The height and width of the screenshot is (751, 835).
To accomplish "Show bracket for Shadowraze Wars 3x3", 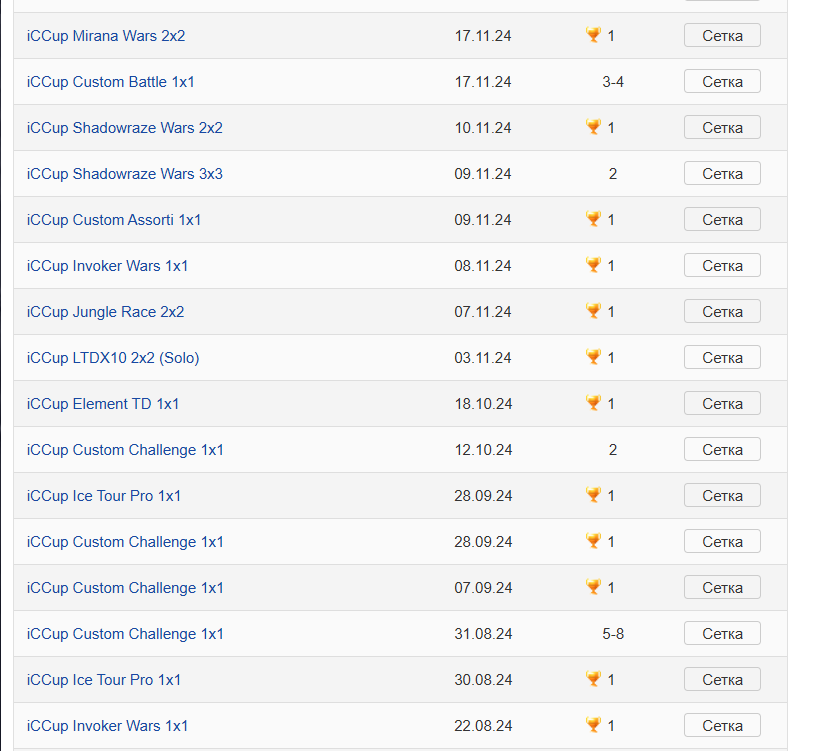I will point(722,173).
